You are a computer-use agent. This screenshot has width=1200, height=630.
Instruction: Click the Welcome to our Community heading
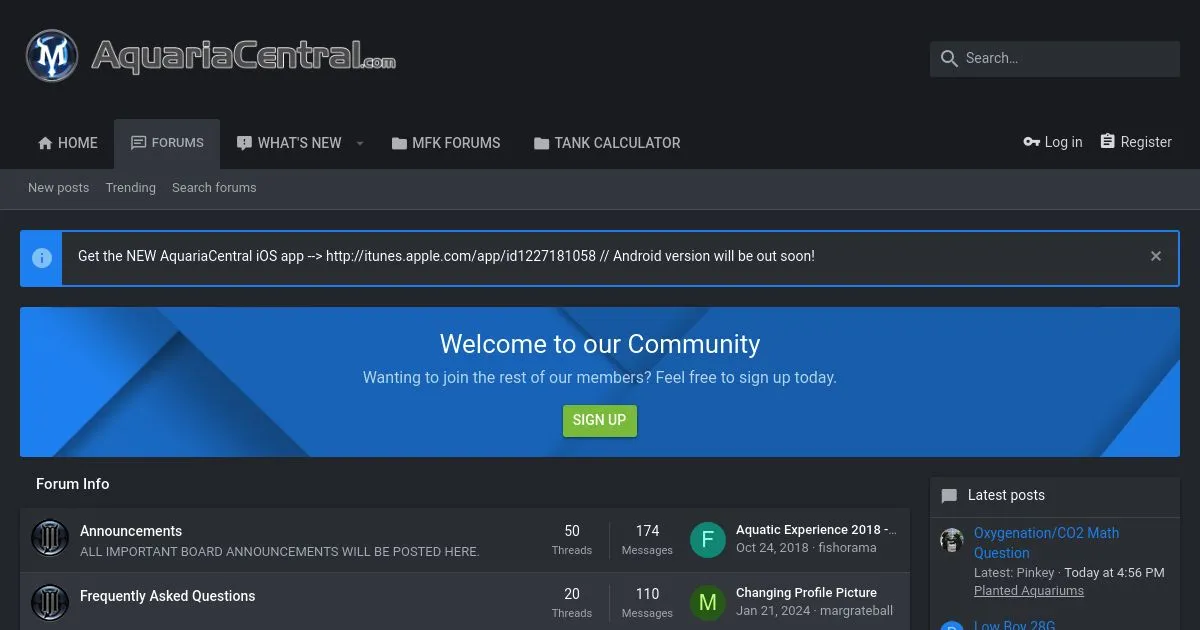click(600, 344)
